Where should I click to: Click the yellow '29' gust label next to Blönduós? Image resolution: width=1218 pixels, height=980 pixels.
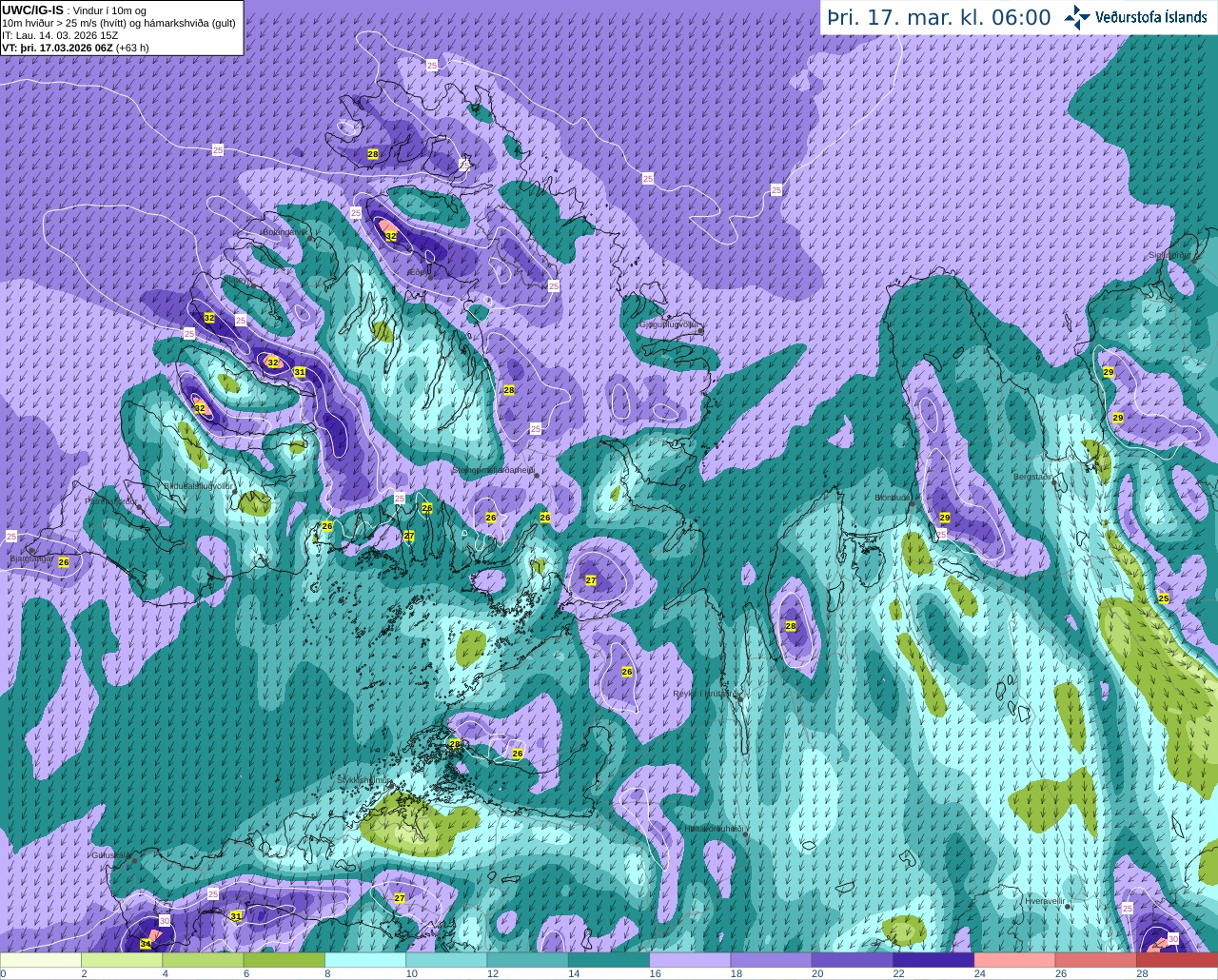click(x=945, y=518)
